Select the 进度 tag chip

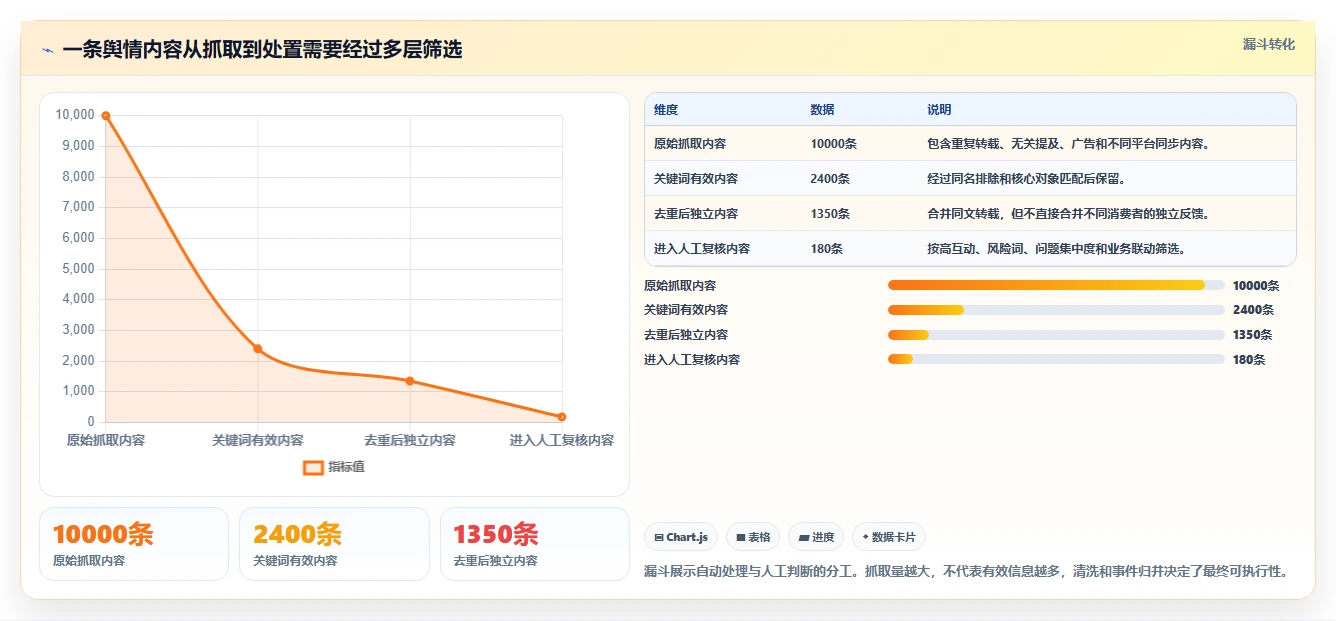[x=816, y=537]
